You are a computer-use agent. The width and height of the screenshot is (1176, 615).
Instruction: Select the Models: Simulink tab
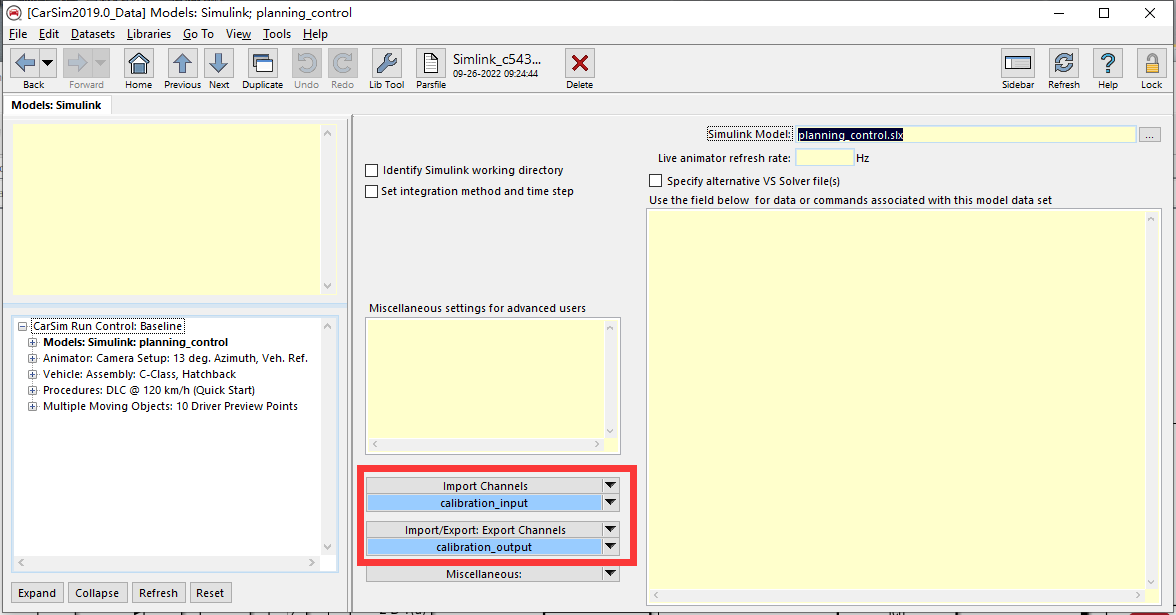pos(57,105)
